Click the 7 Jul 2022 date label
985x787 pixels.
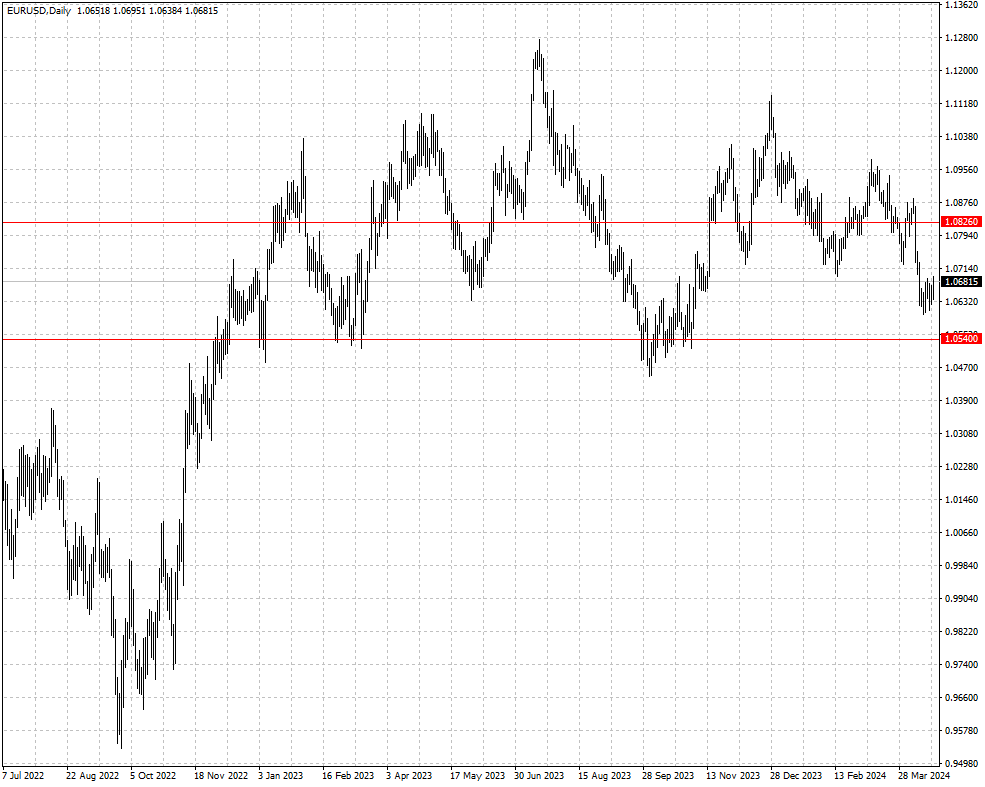click(x=23, y=776)
